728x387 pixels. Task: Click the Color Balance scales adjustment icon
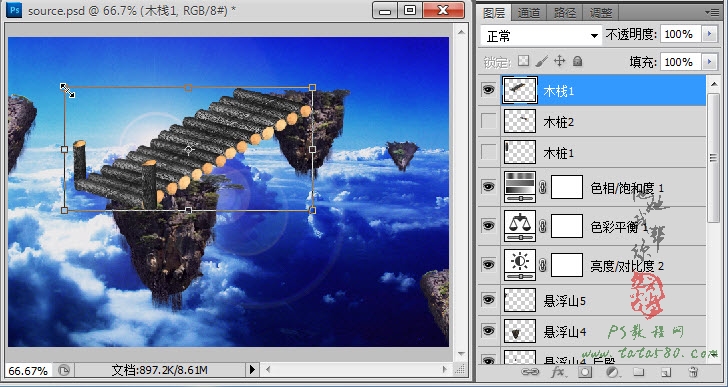point(520,226)
